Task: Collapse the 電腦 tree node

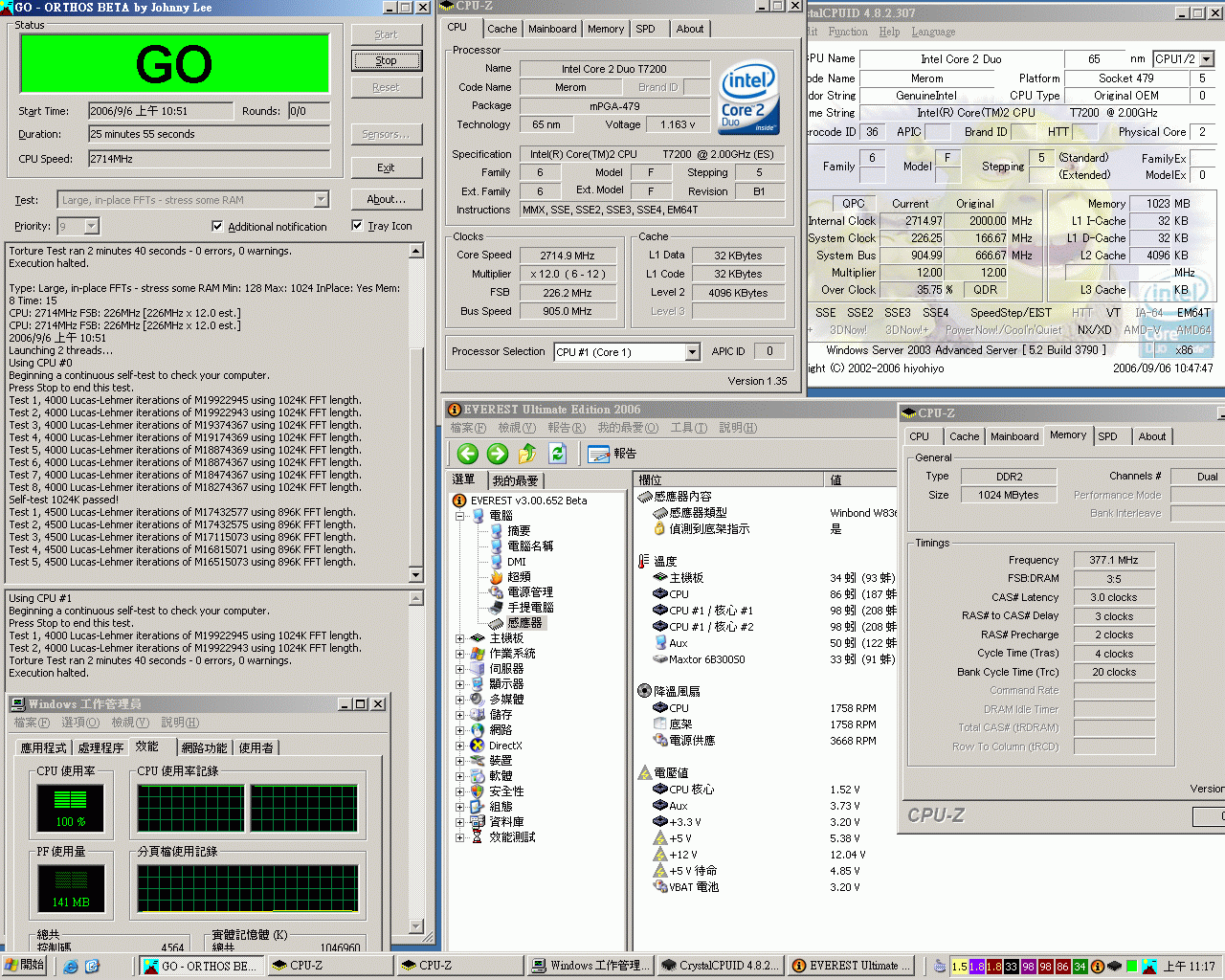Action: coord(459,516)
